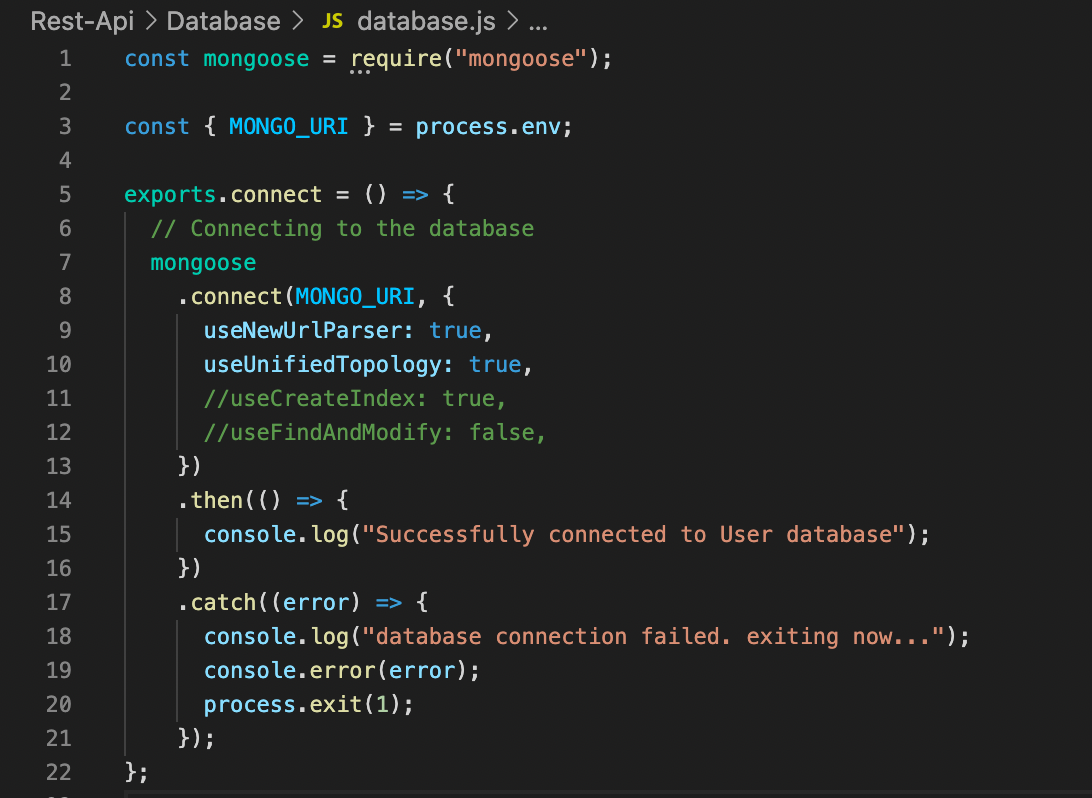Select the process.env expression on line 3

490,126
